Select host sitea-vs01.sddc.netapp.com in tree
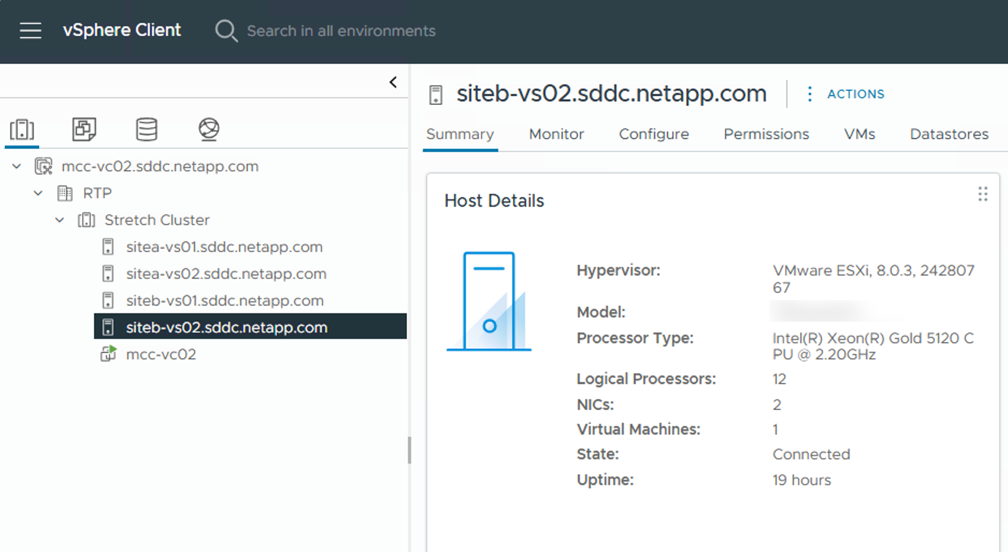This screenshot has width=1008, height=552. coord(224,247)
